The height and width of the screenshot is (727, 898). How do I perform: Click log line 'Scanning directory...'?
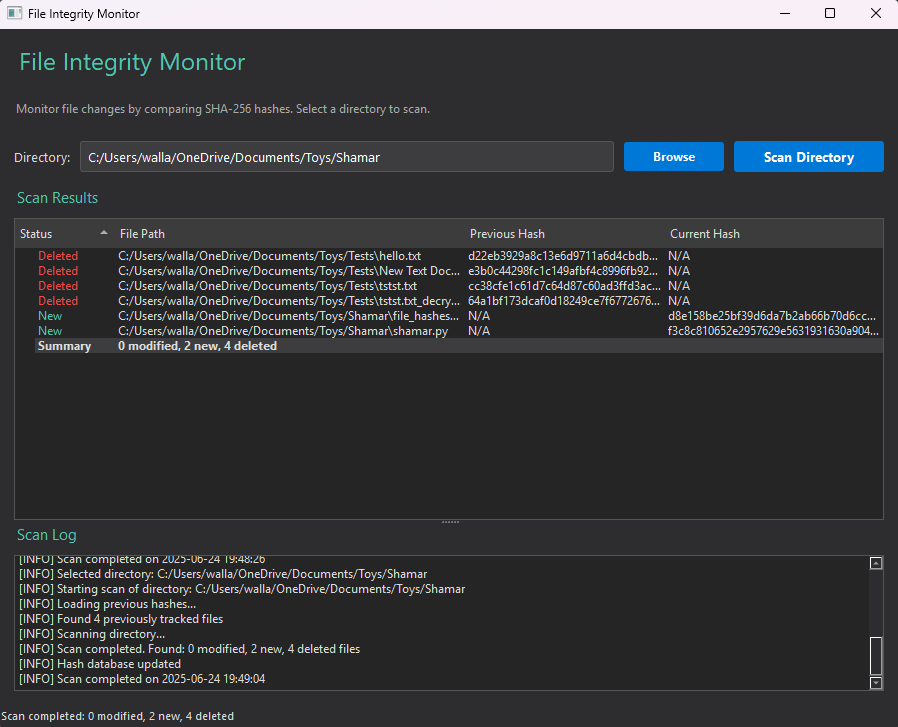[x=92, y=634]
